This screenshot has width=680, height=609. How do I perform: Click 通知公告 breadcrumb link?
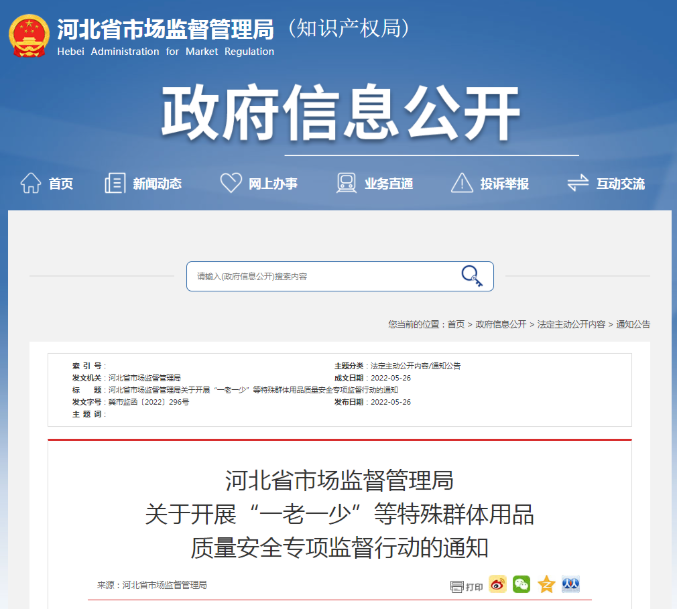click(x=633, y=325)
